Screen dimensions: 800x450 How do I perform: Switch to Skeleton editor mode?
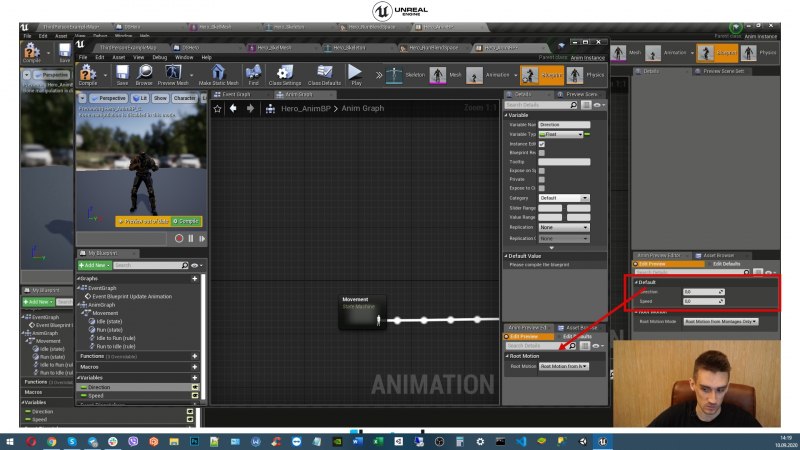pos(406,75)
